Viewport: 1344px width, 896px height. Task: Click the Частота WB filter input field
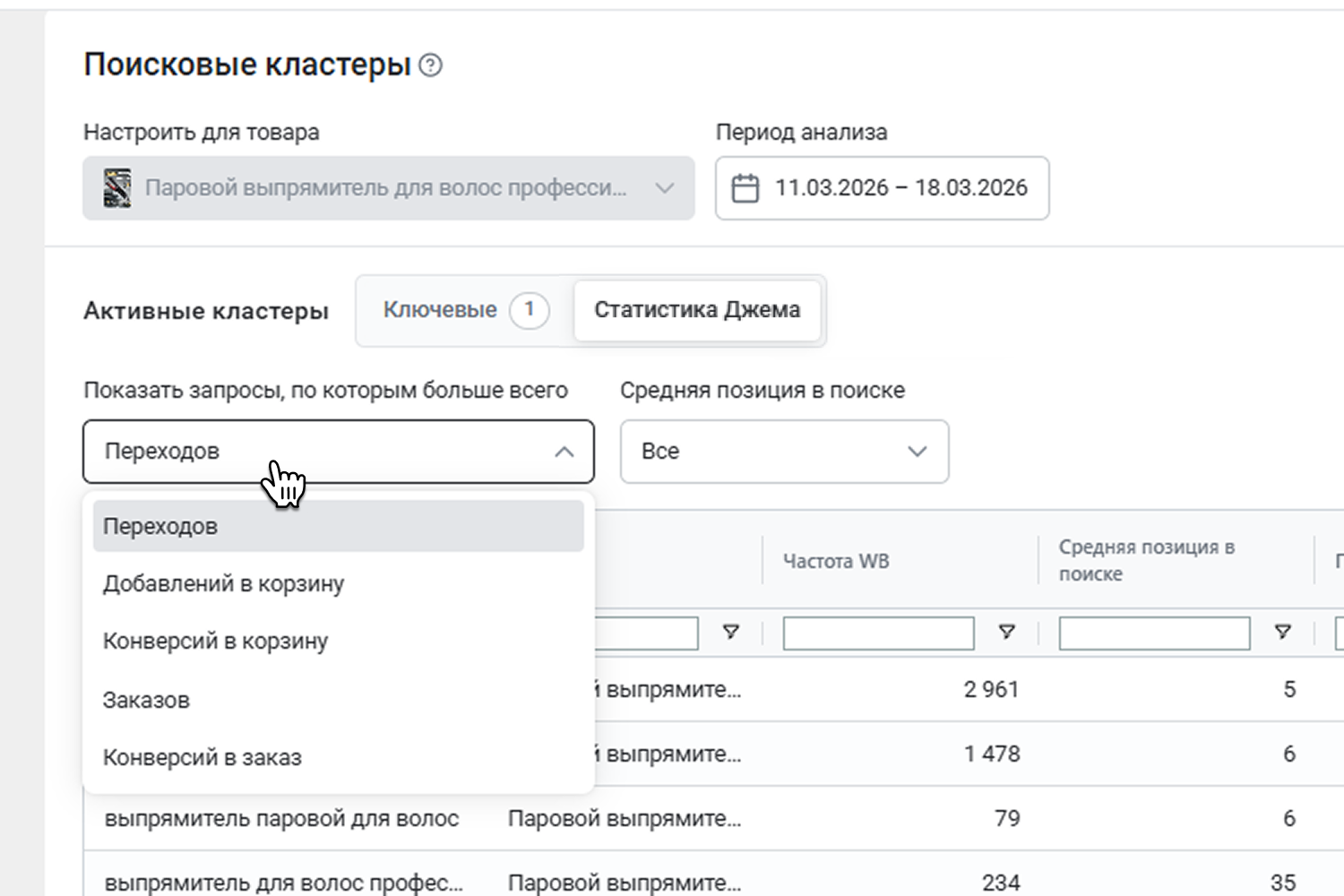877,633
